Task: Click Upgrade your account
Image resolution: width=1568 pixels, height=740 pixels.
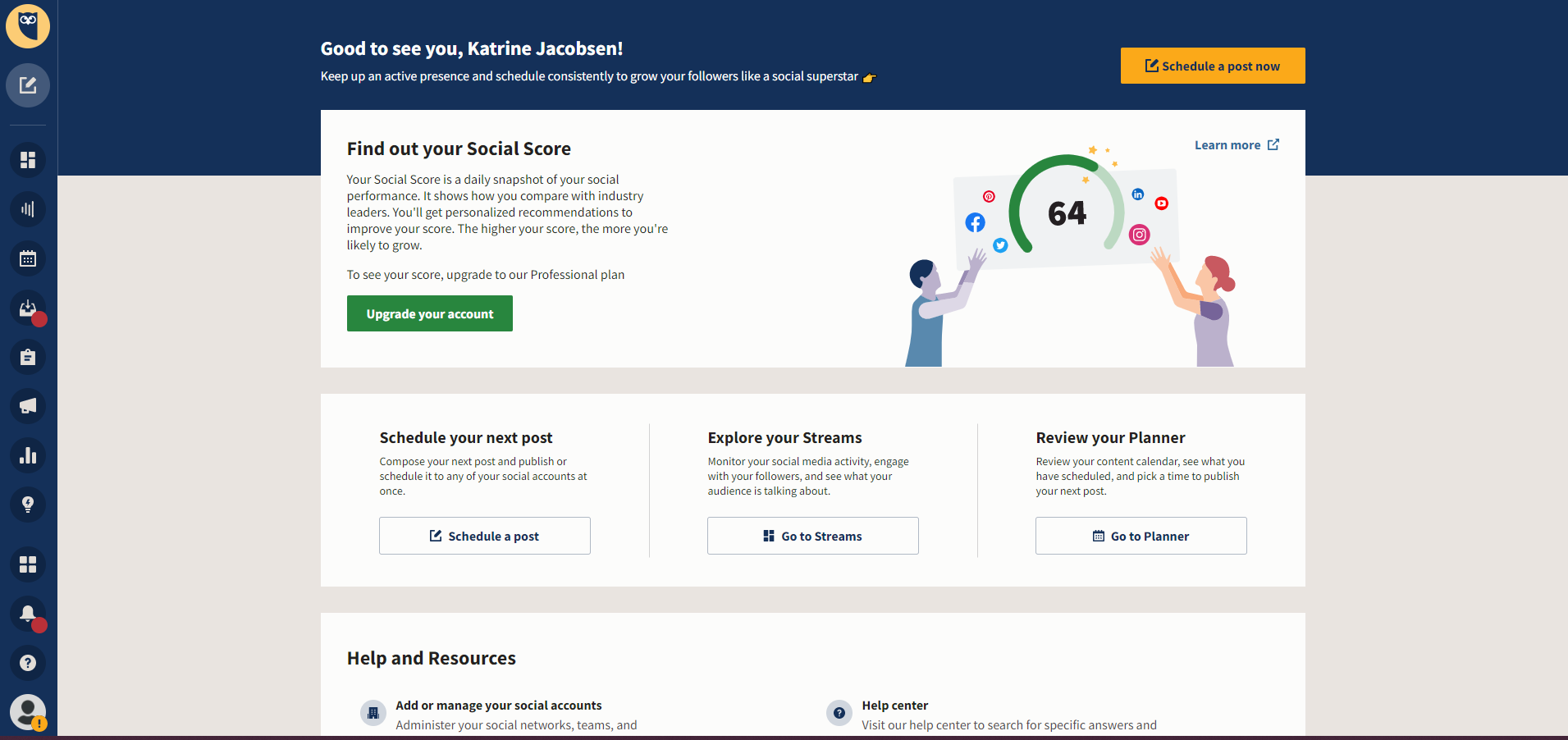Action: click(x=429, y=313)
